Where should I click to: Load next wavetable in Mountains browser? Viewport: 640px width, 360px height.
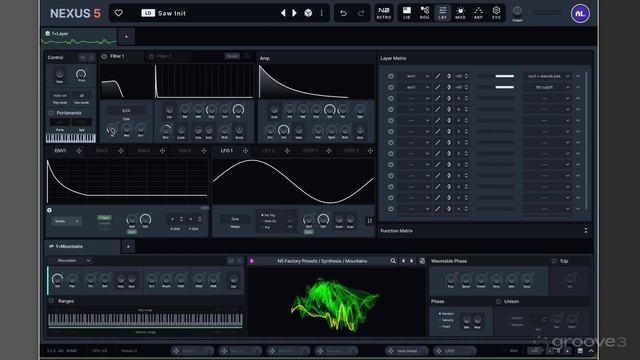pyautogui.click(x=412, y=261)
